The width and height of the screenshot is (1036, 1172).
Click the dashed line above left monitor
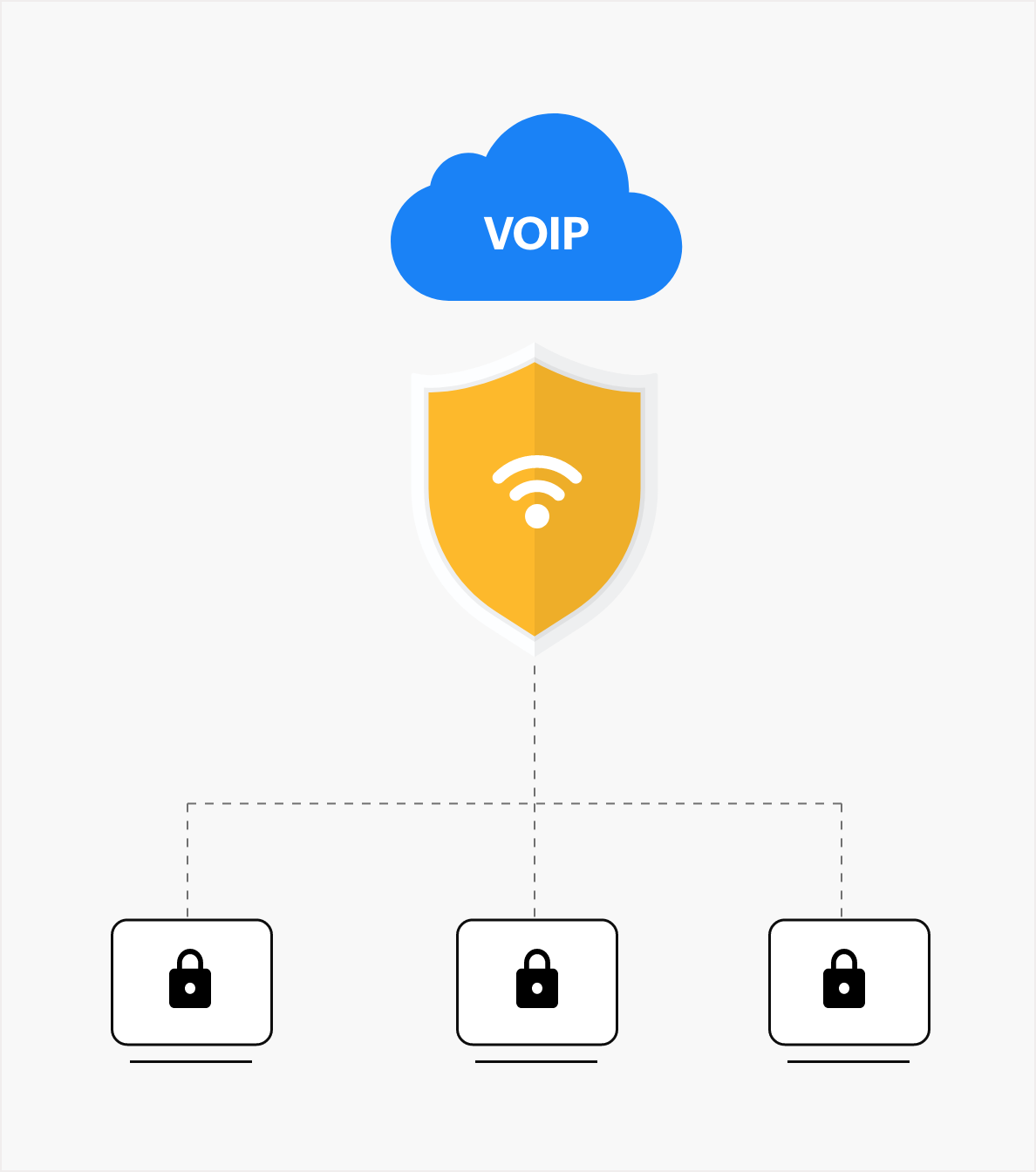(187, 861)
